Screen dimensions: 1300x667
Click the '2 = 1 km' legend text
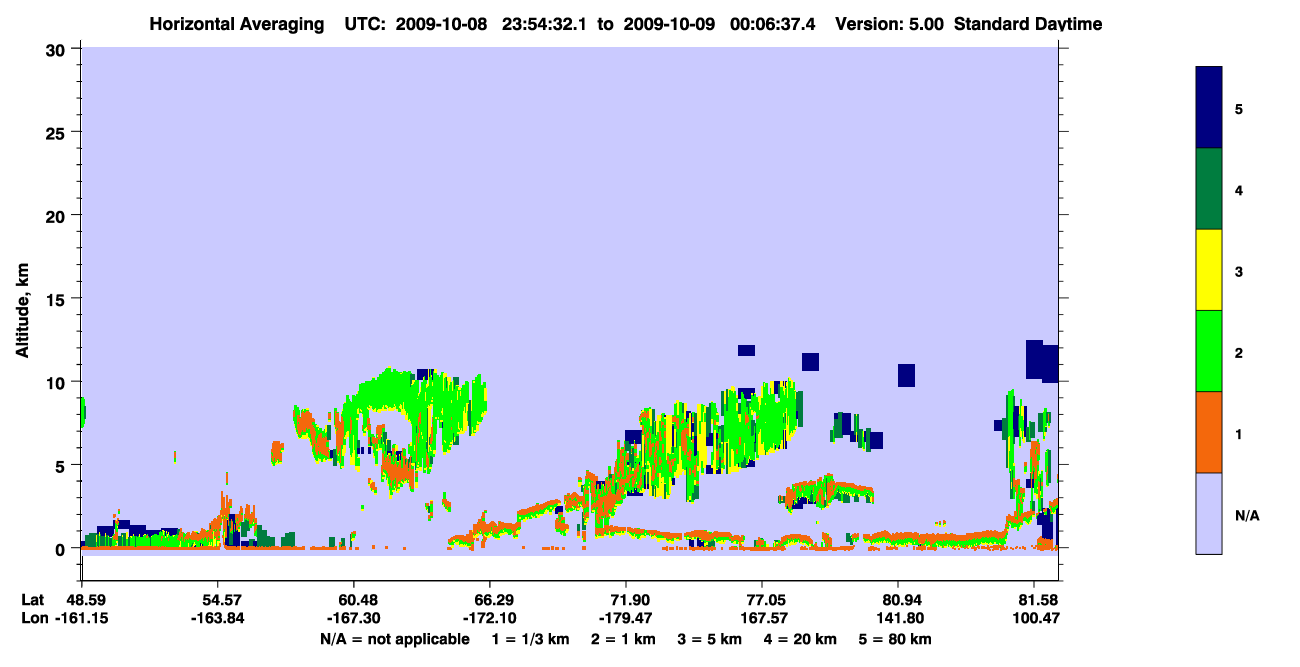tap(622, 639)
